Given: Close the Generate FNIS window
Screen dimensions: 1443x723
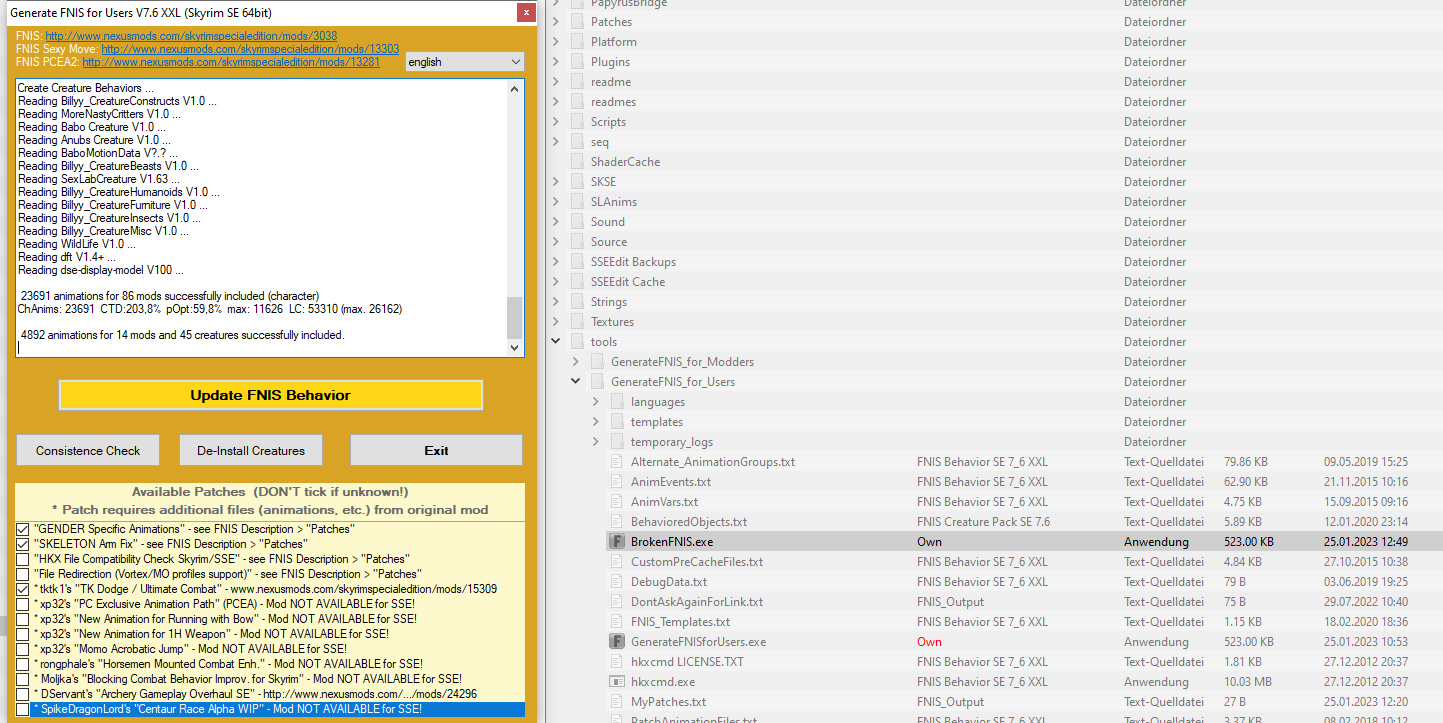Looking at the screenshot, I should click(x=525, y=13).
